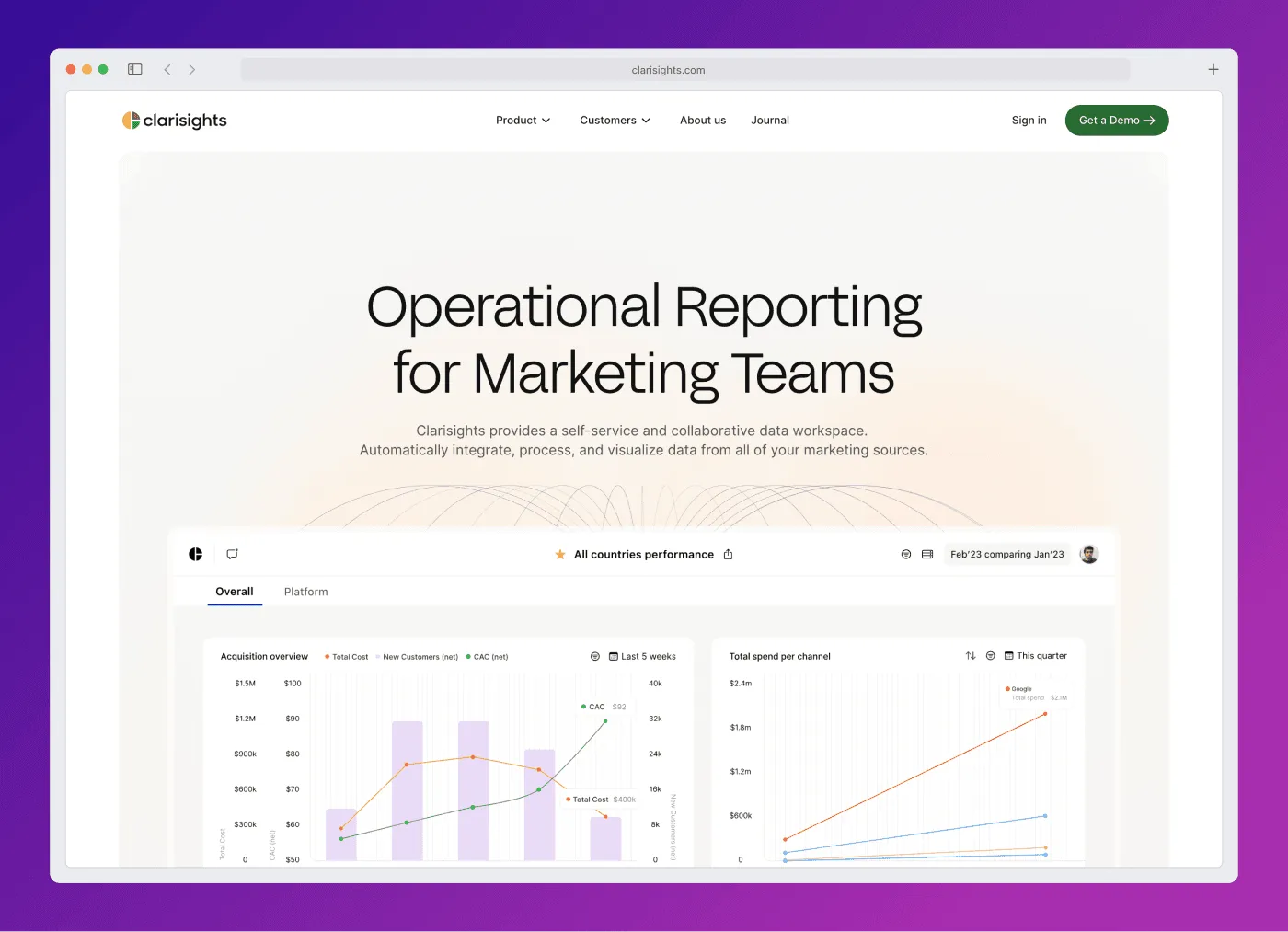The width and height of the screenshot is (1288, 932).
Task: Click the Operational Reporting for Marketing Teams headline
Action: (x=644, y=339)
